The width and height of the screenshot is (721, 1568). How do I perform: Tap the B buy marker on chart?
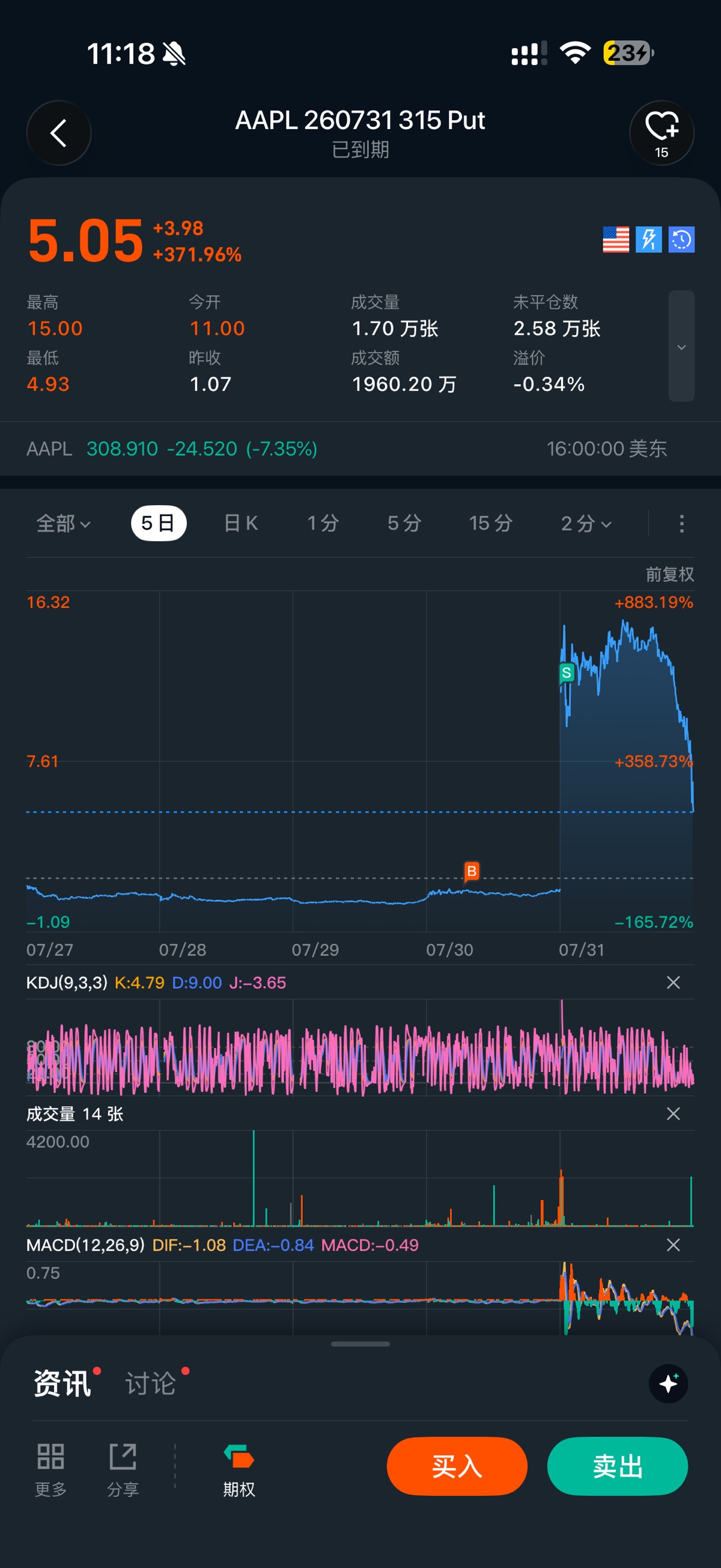[x=472, y=872]
